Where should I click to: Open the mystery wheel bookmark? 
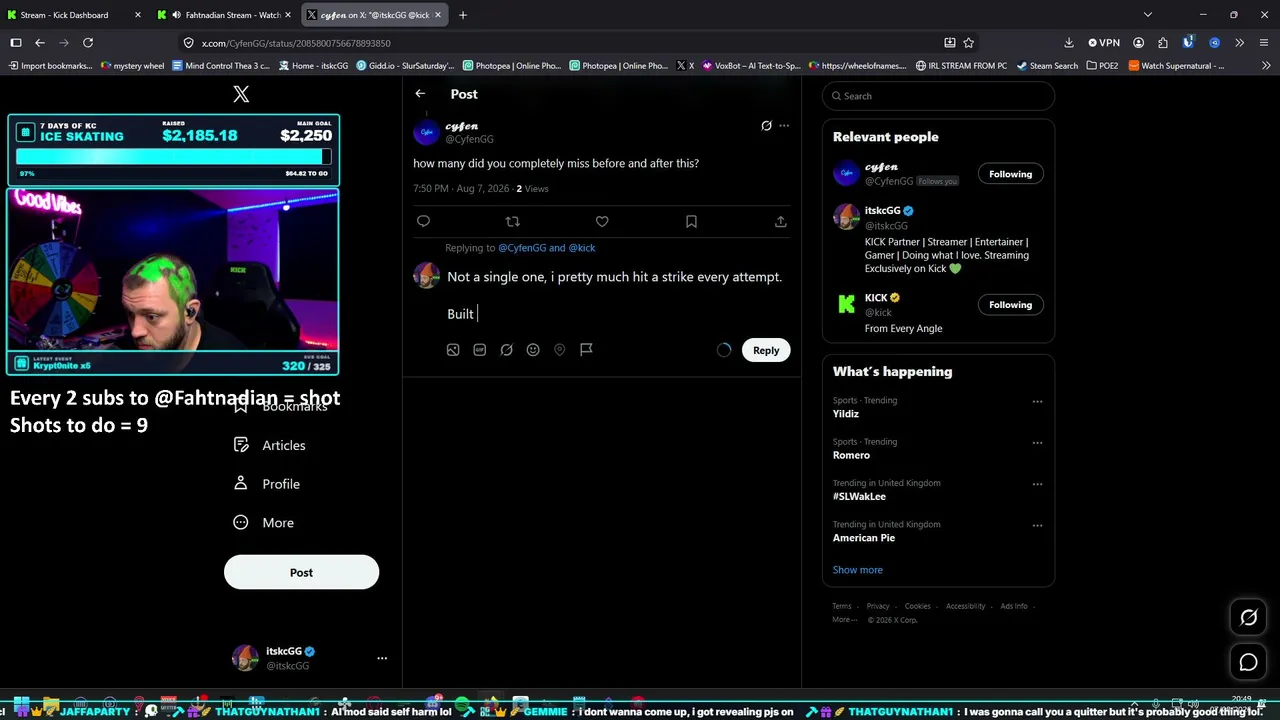click(x=133, y=66)
